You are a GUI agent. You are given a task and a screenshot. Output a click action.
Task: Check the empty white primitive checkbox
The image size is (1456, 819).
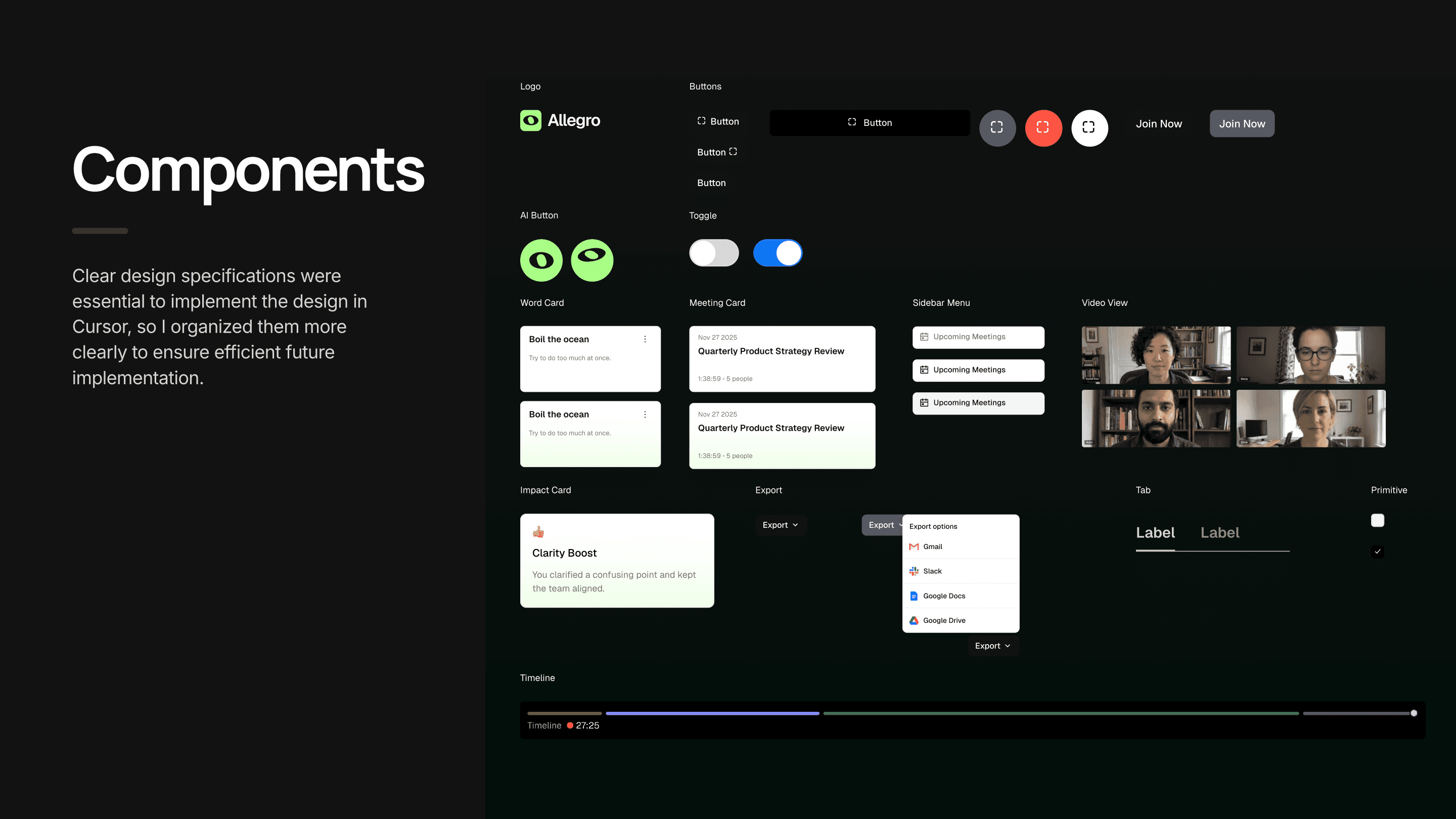(x=1378, y=520)
